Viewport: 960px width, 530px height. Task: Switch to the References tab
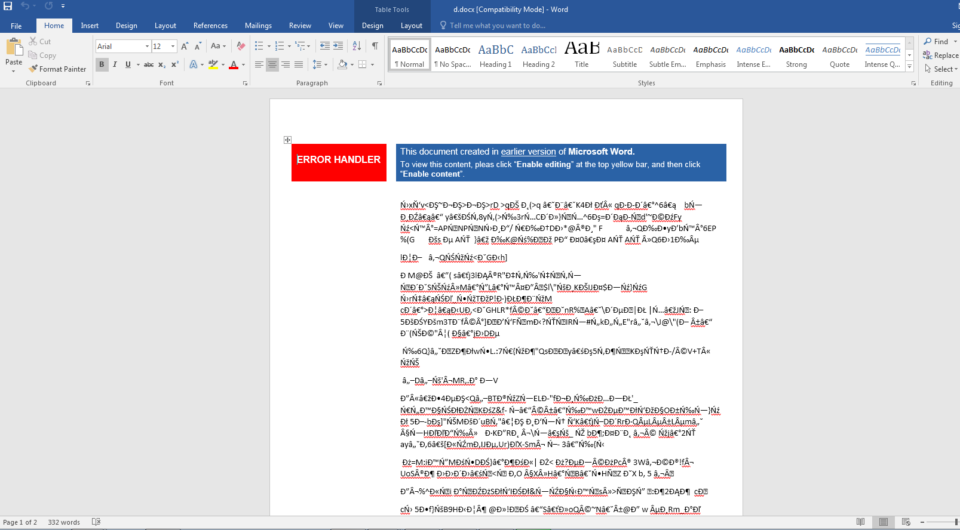[210, 25]
